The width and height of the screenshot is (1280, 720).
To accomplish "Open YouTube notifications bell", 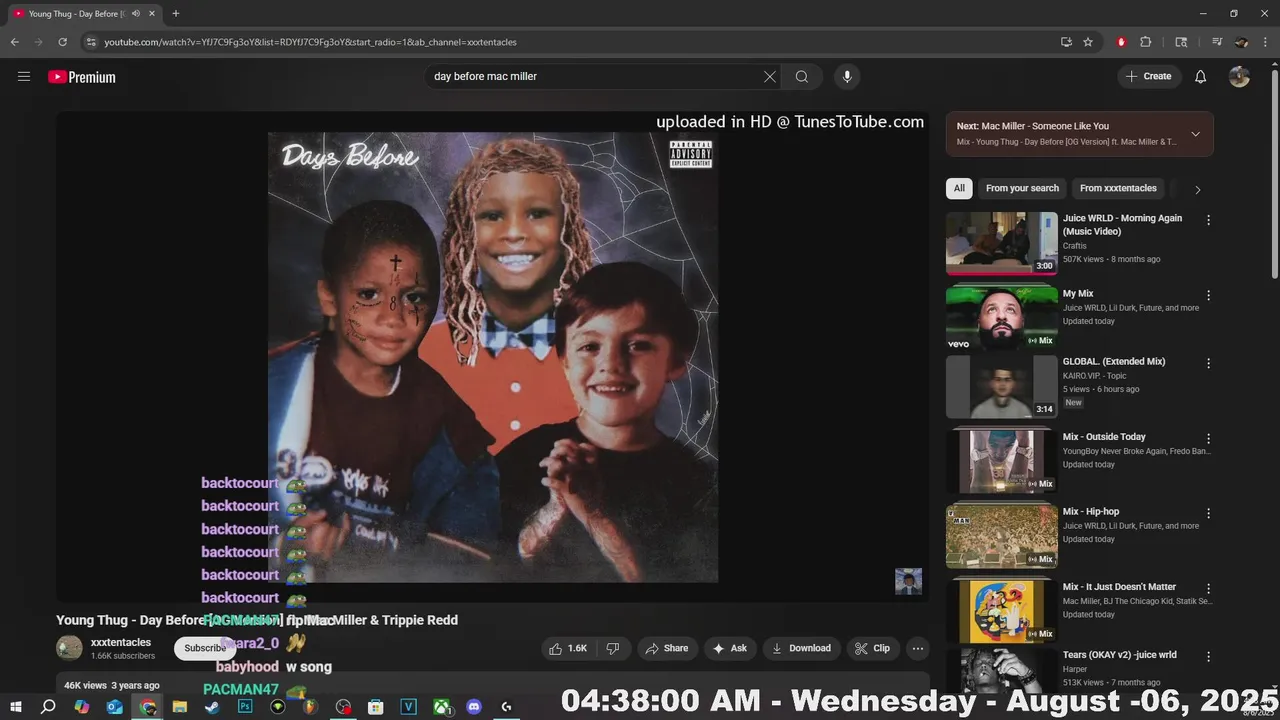I will pyautogui.click(x=1201, y=77).
